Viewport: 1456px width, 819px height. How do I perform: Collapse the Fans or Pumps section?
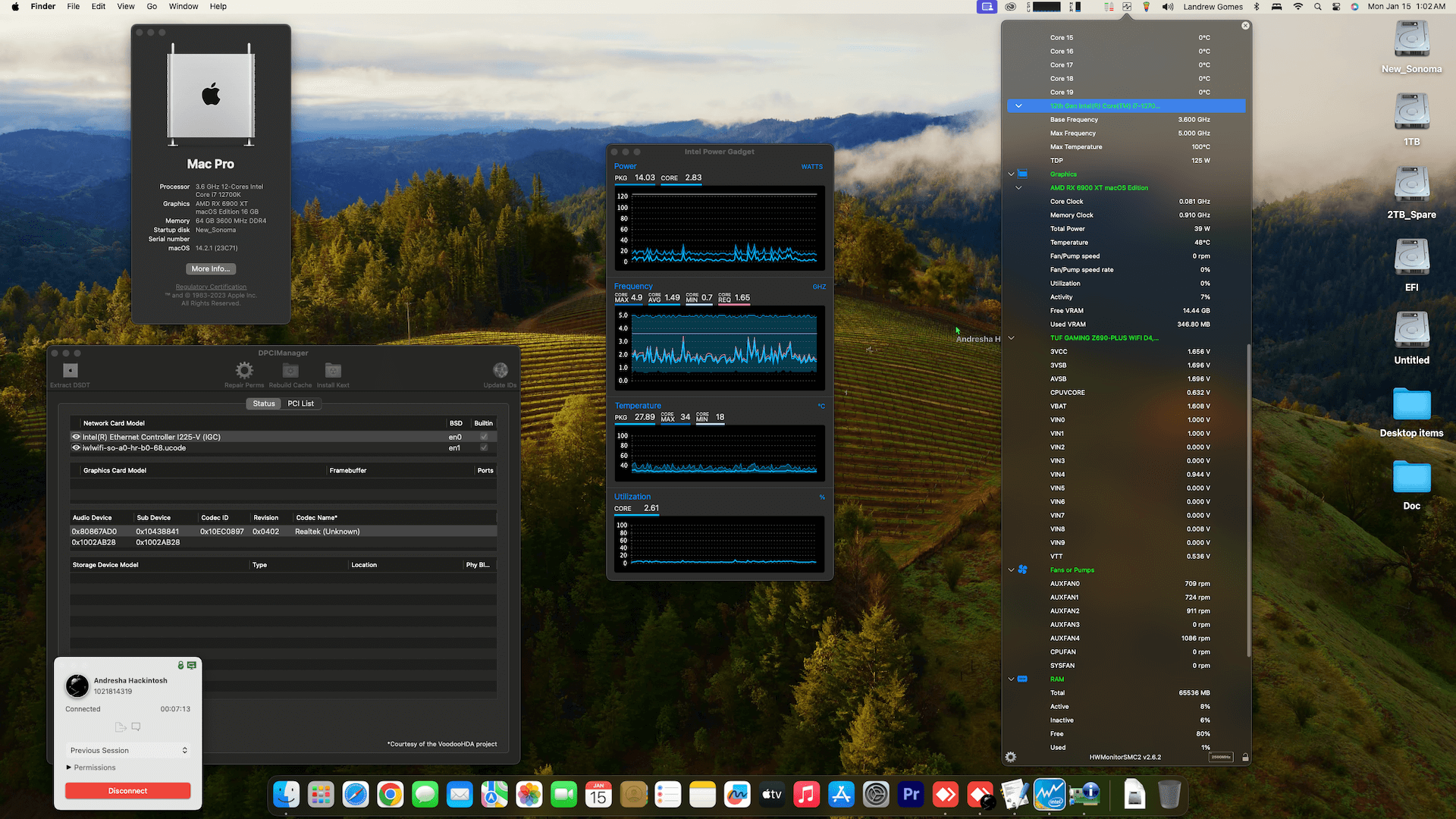(1011, 570)
